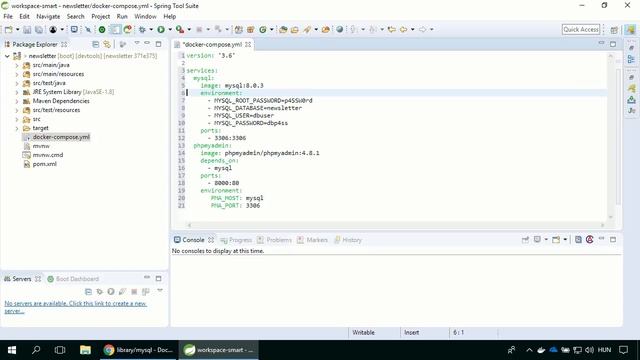This screenshot has width=640, height=360.
Task: Collapse all in Package Explorer
Action: [x=96, y=44]
